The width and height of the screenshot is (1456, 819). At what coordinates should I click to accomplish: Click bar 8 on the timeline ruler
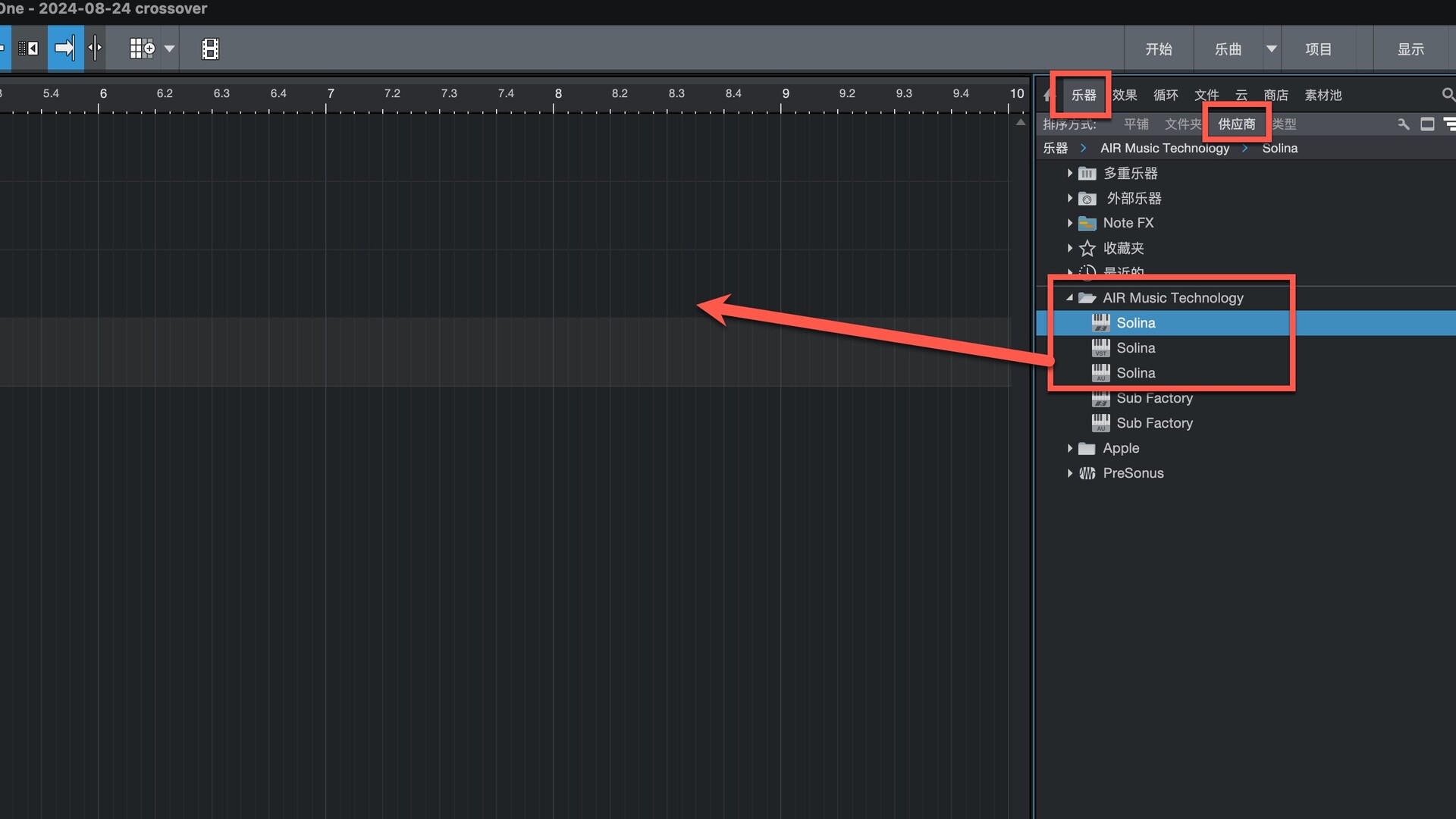point(558,94)
